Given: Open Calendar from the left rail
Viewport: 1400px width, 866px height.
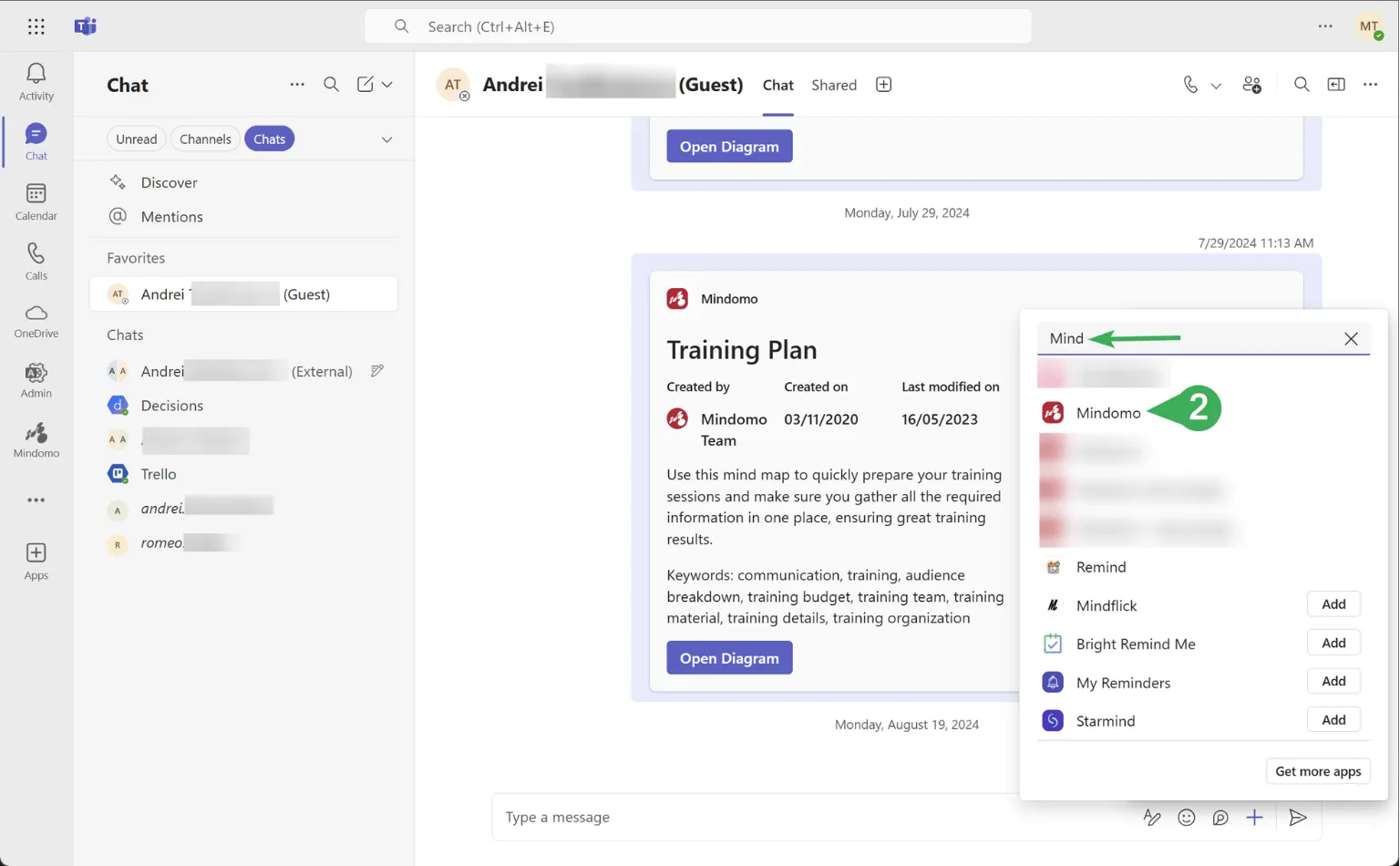Looking at the screenshot, I should 36,201.
